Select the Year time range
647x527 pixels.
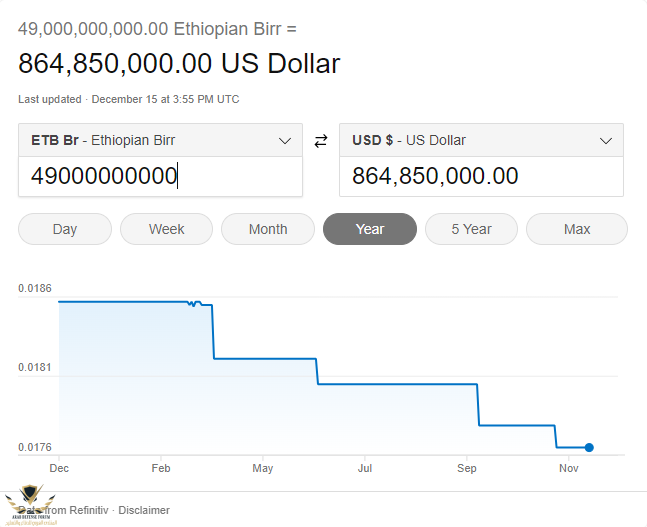click(x=370, y=229)
